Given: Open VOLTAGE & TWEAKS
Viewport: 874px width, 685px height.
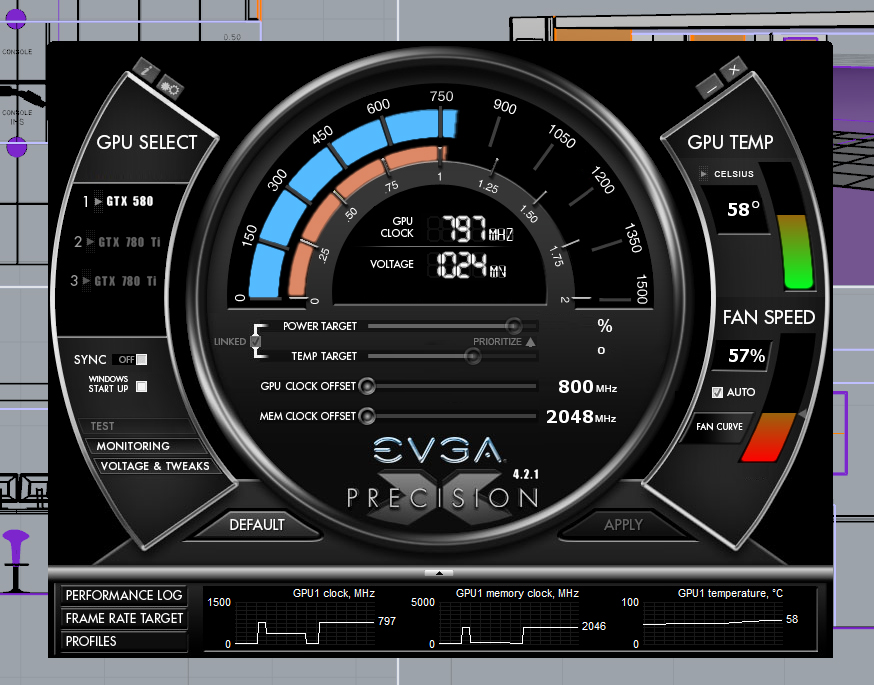Looking at the screenshot, I should (x=155, y=466).
